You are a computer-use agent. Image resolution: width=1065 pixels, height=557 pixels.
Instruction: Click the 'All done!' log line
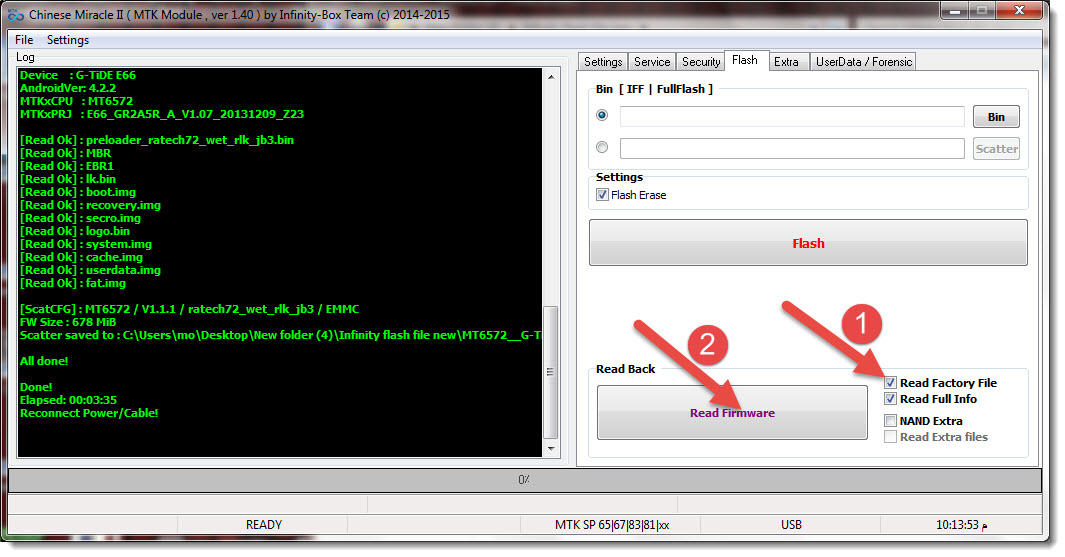click(44, 361)
